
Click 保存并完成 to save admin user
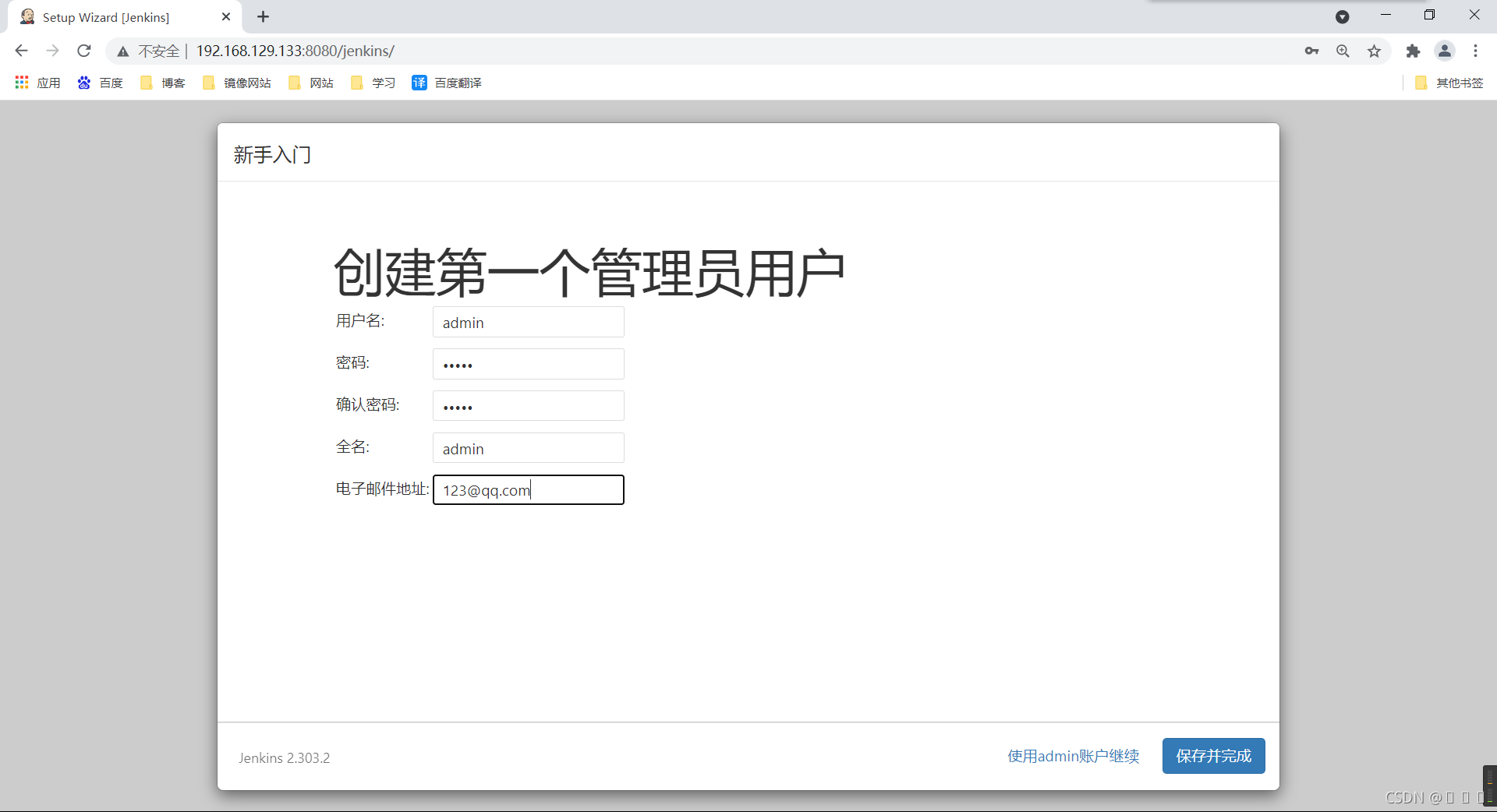1213,755
